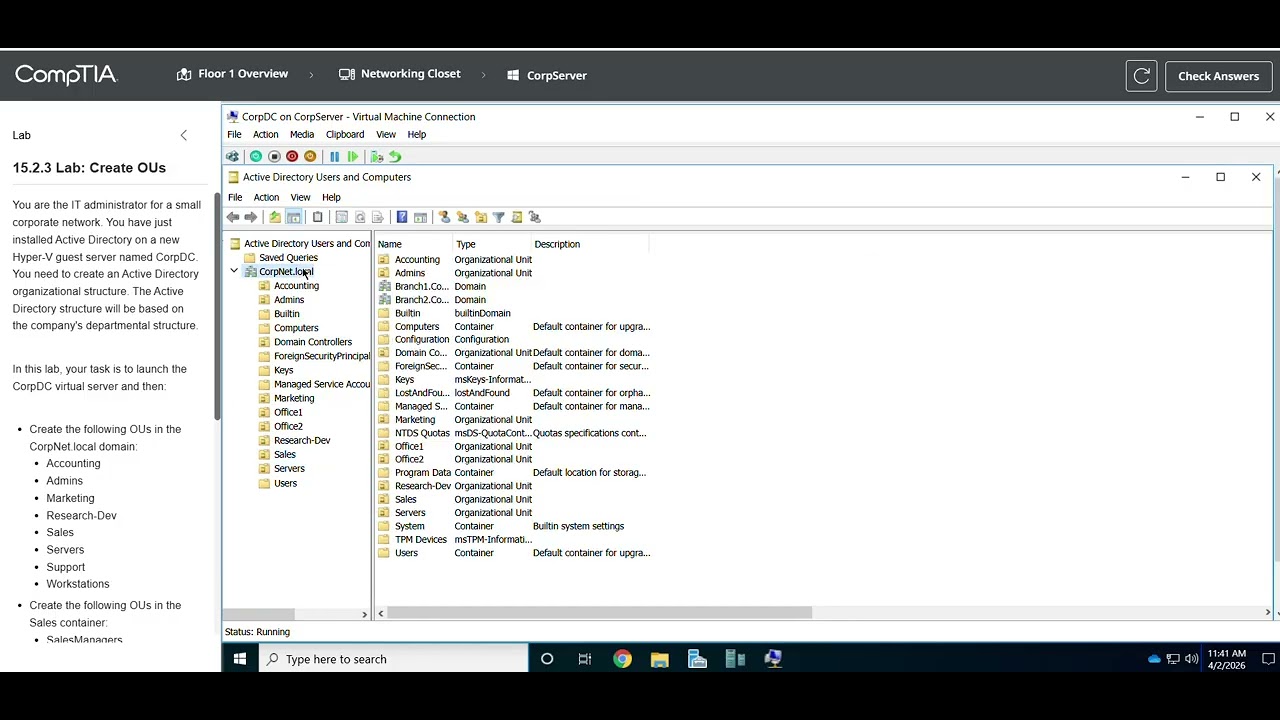Click the Export List icon

coord(378,217)
